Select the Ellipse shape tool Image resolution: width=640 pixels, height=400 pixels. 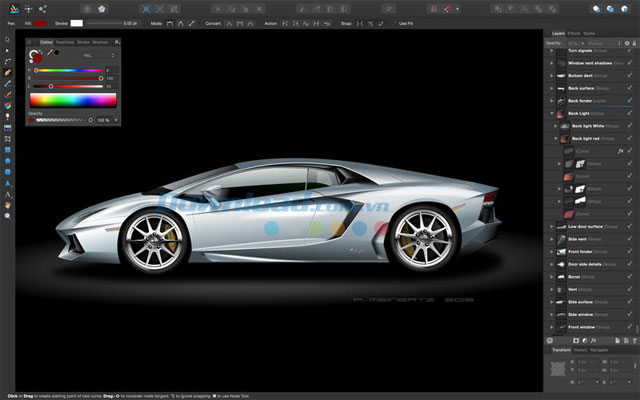point(7,161)
